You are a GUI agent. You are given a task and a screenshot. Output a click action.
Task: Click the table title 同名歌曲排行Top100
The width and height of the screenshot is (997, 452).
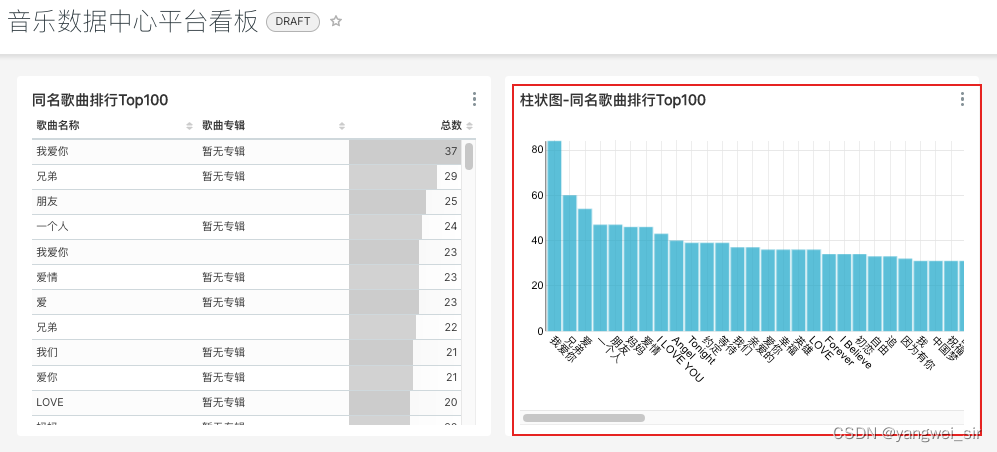[100, 100]
